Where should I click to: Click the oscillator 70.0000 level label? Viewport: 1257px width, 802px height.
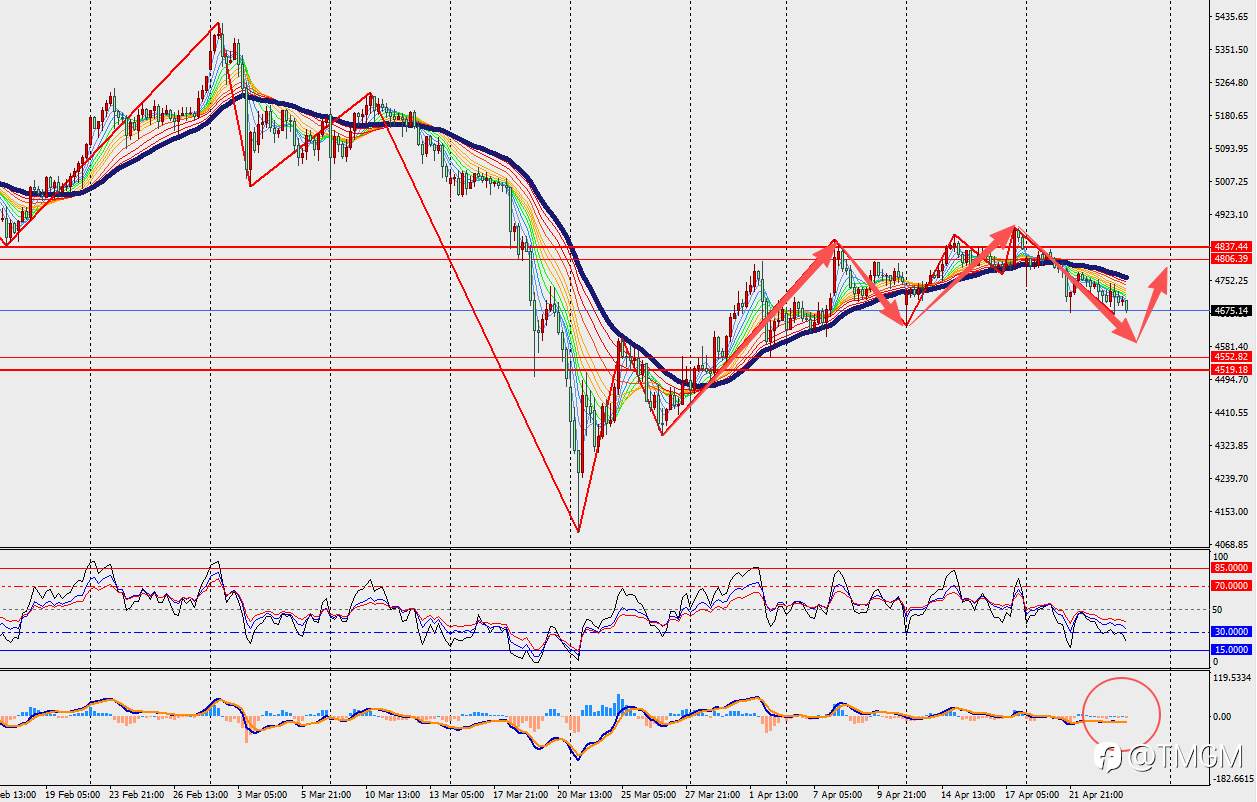(x=1231, y=586)
